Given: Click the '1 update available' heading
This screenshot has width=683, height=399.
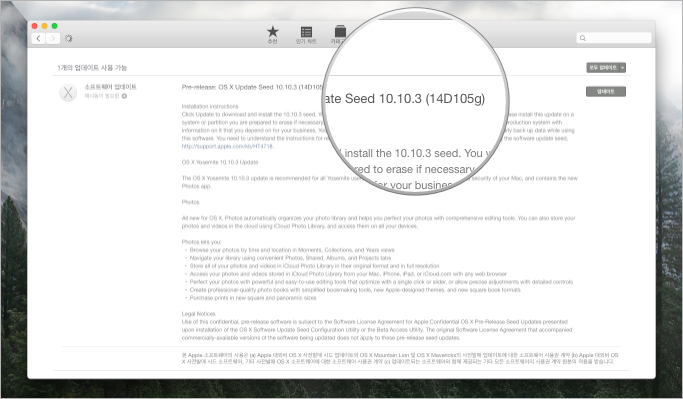Looking at the screenshot, I should pyautogui.click(x=92, y=68).
